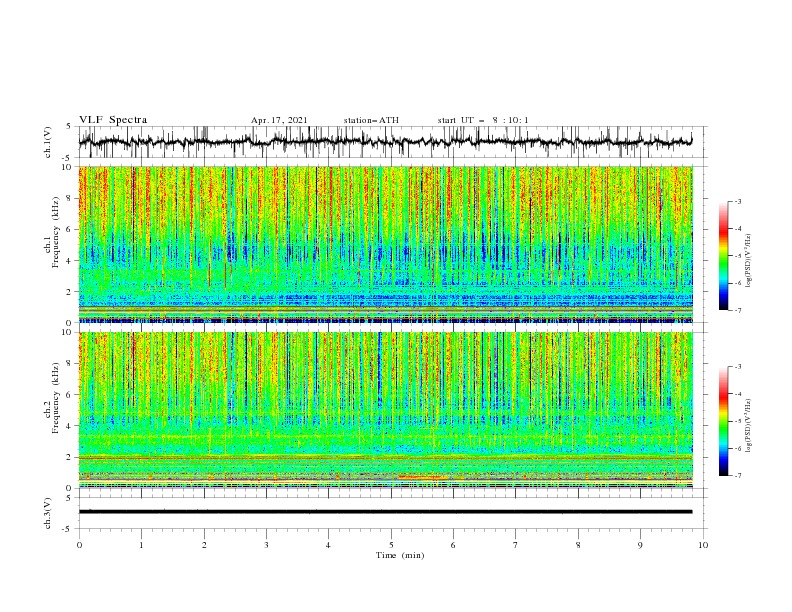Click the 'ch.3(V)' axis label
This screenshot has width=792, height=612.
[x=48, y=513]
